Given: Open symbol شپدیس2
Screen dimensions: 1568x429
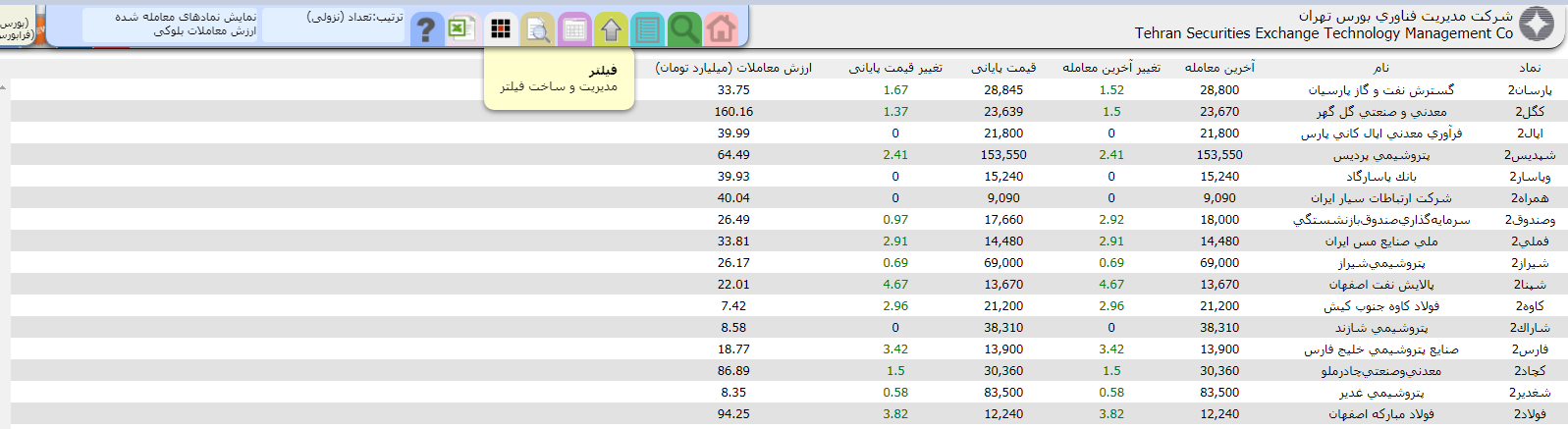Looking at the screenshot, I should click(x=1530, y=154).
